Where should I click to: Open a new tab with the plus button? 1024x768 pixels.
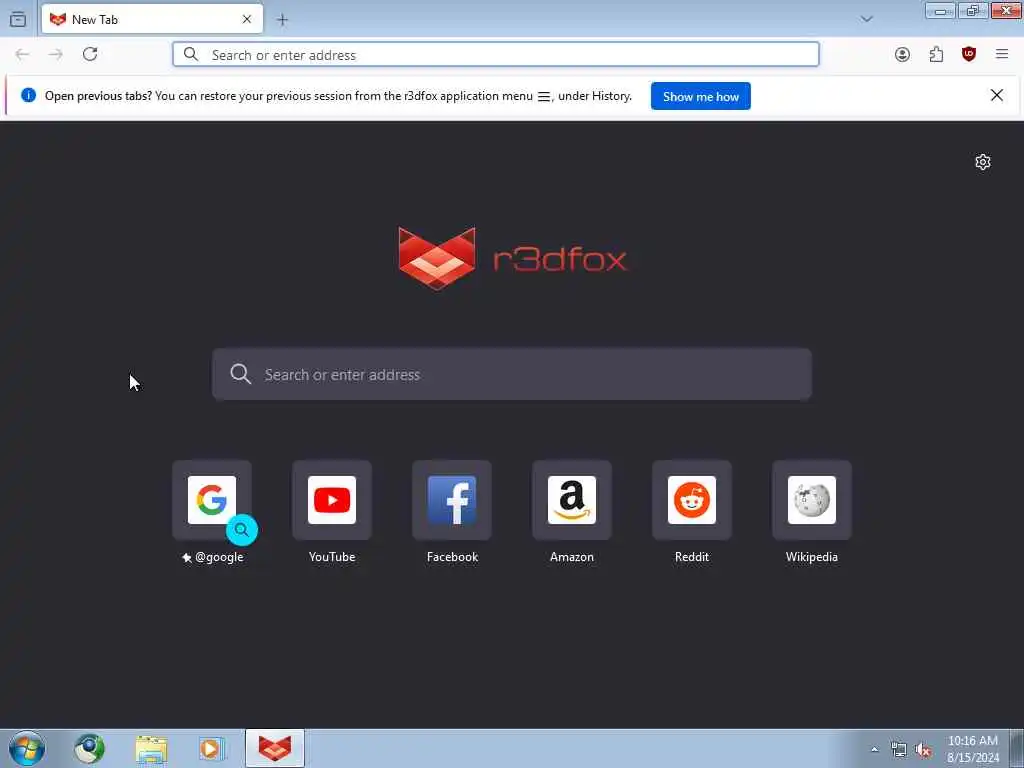(x=282, y=20)
